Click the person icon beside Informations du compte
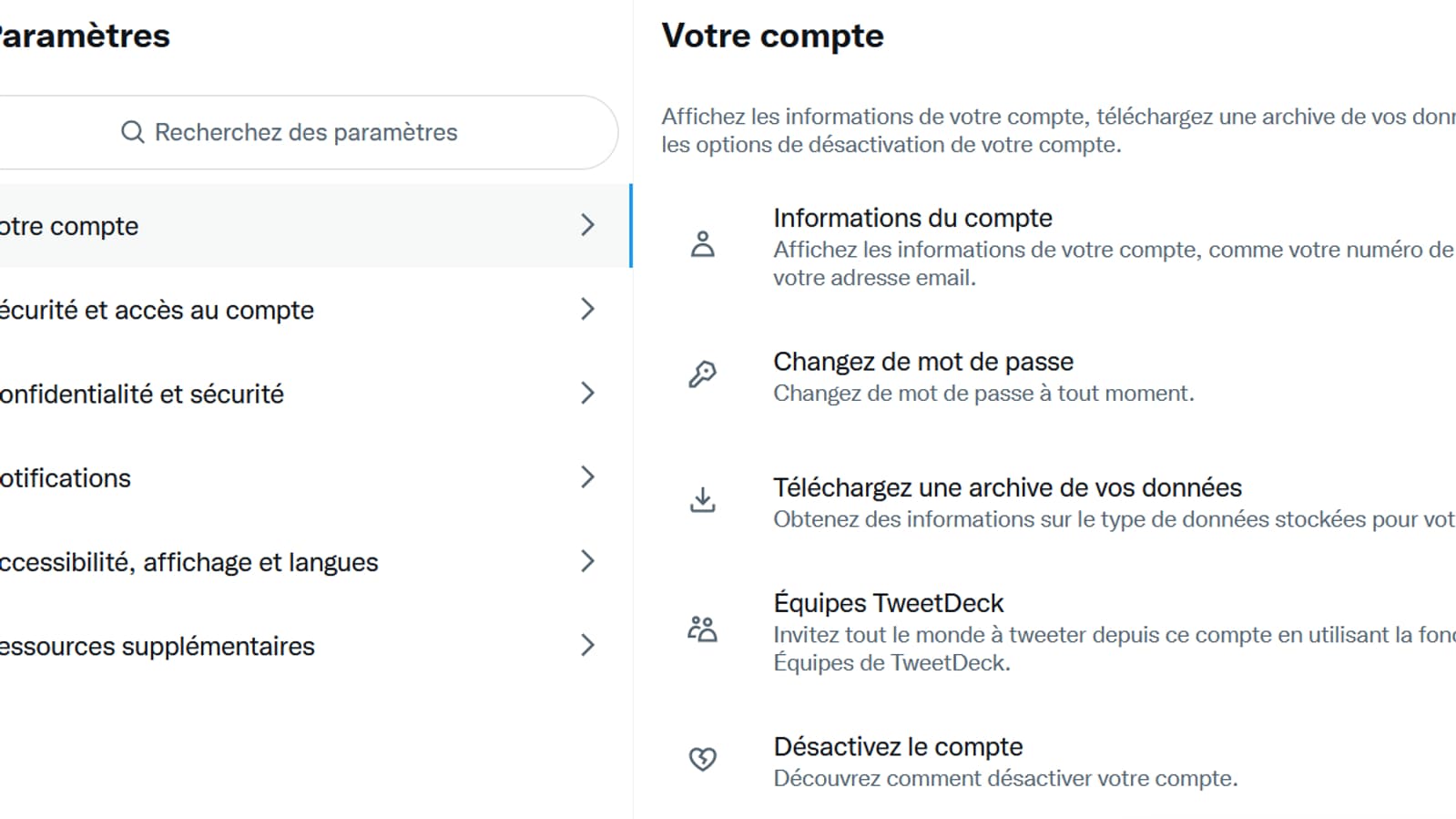 [x=702, y=243]
